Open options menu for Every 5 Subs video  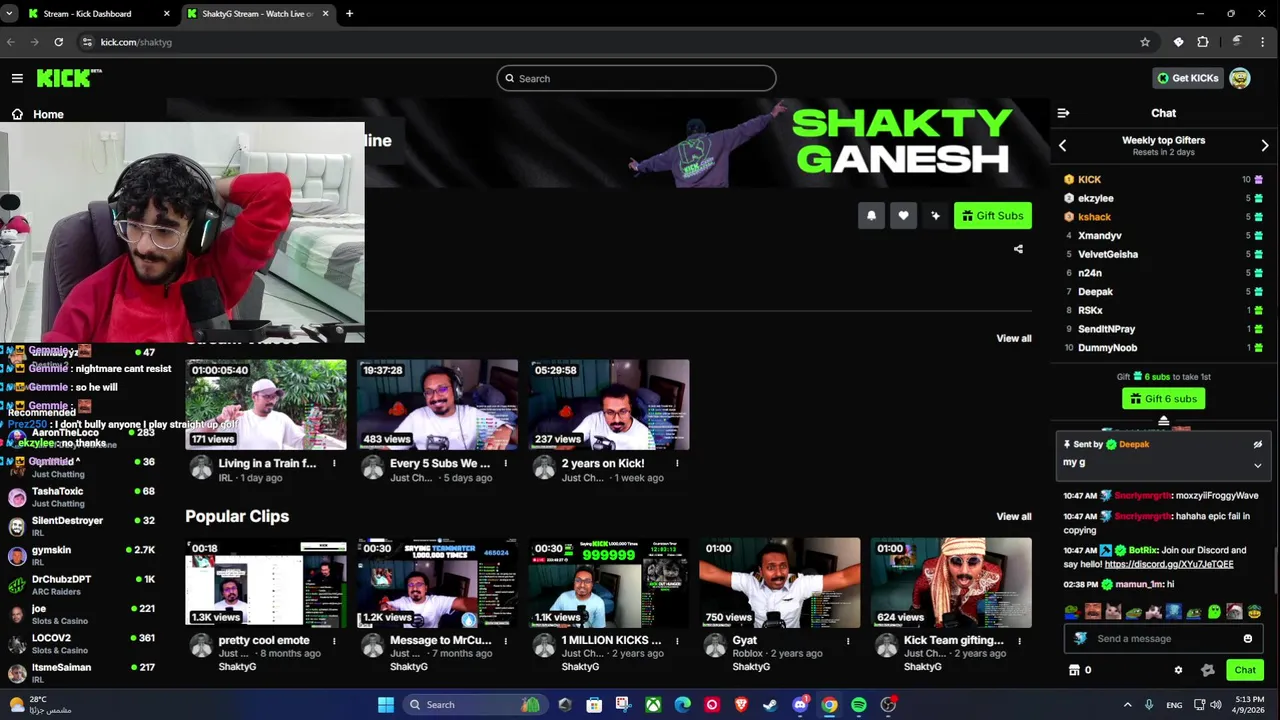point(506,463)
